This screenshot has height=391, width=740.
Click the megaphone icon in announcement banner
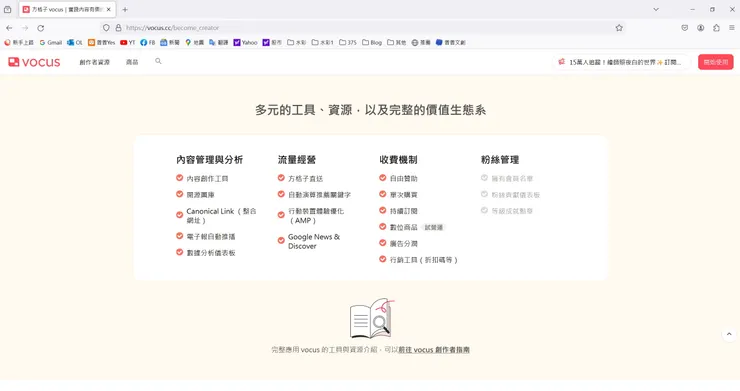(x=562, y=62)
